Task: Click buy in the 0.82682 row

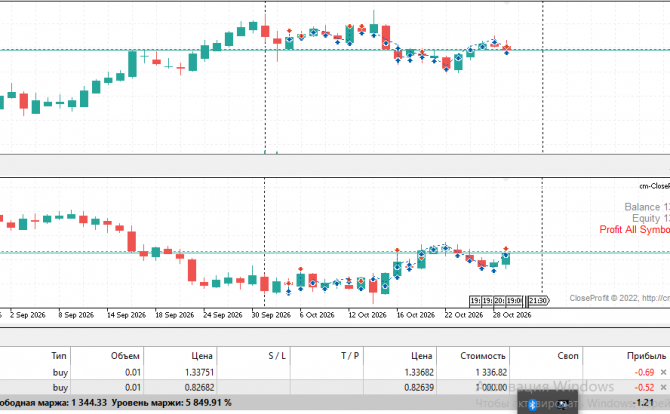Action: click(60, 388)
